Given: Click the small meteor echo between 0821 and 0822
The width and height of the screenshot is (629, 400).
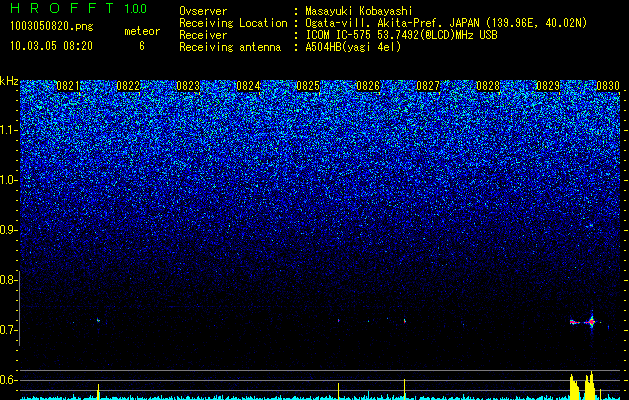Looking at the screenshot, I should coord(98,320).
